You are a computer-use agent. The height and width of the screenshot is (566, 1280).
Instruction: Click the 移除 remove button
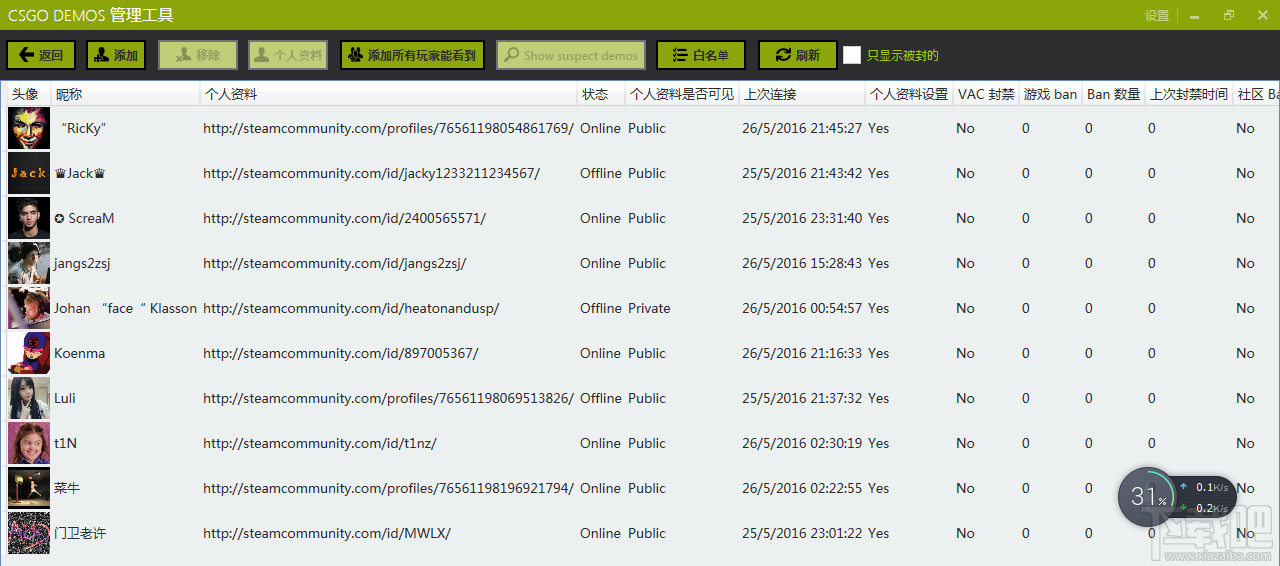coord(197,55)
